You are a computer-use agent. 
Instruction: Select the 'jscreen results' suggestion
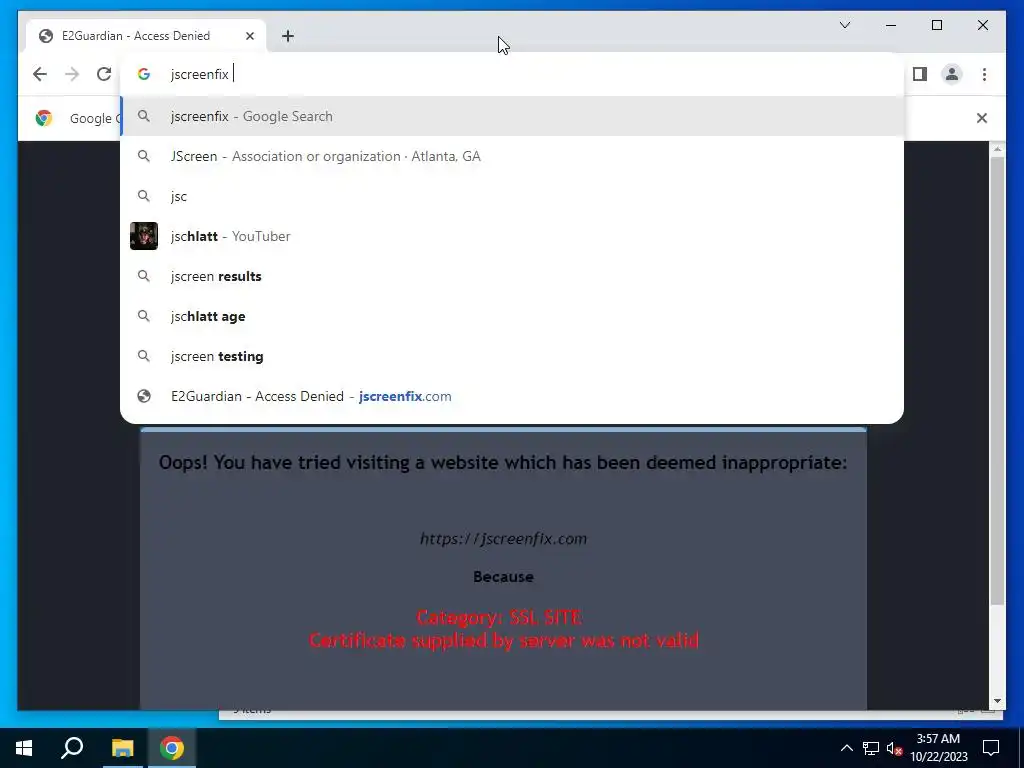512,276
